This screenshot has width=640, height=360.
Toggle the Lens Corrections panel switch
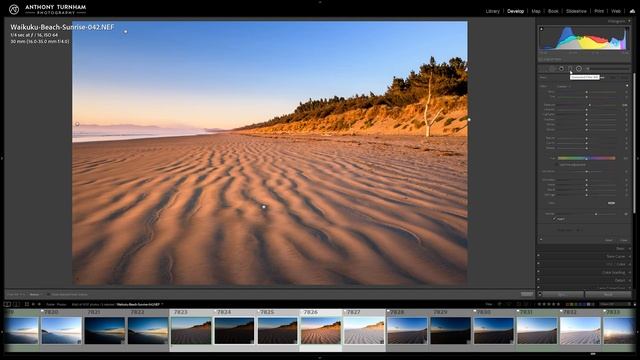tap(539, 288)
